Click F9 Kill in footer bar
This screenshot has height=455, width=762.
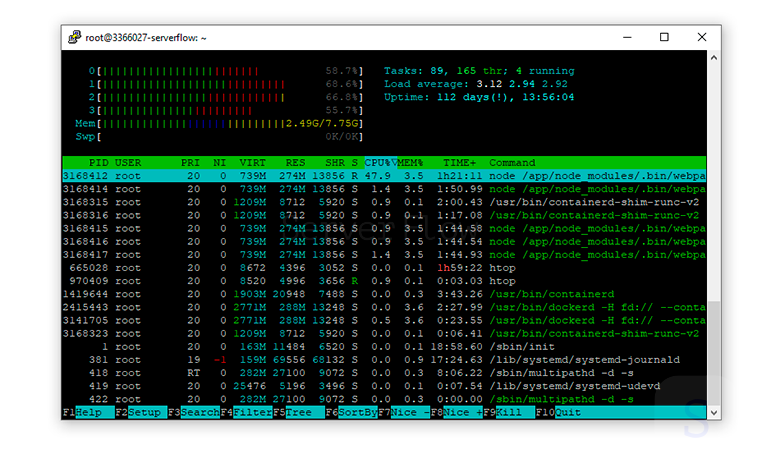tap(509, 413)
